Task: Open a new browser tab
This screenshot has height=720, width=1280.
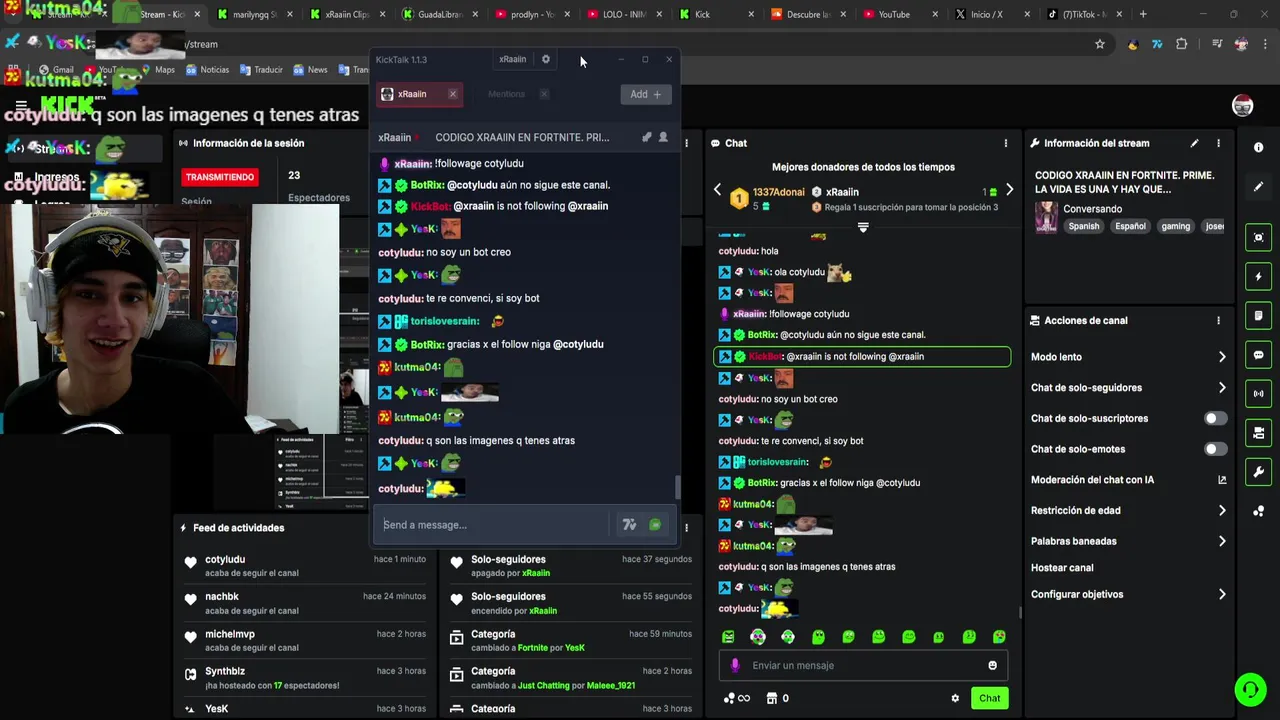Action: 1143,14
